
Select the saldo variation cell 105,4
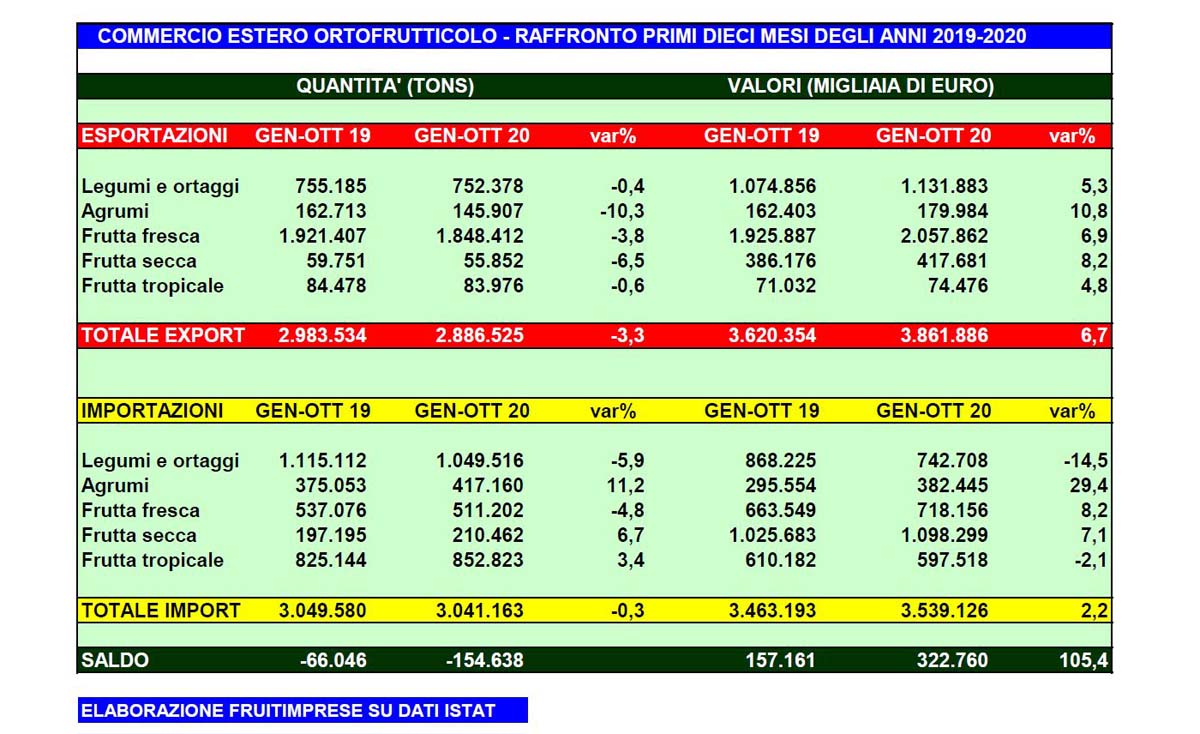(x=1084, y=661)
